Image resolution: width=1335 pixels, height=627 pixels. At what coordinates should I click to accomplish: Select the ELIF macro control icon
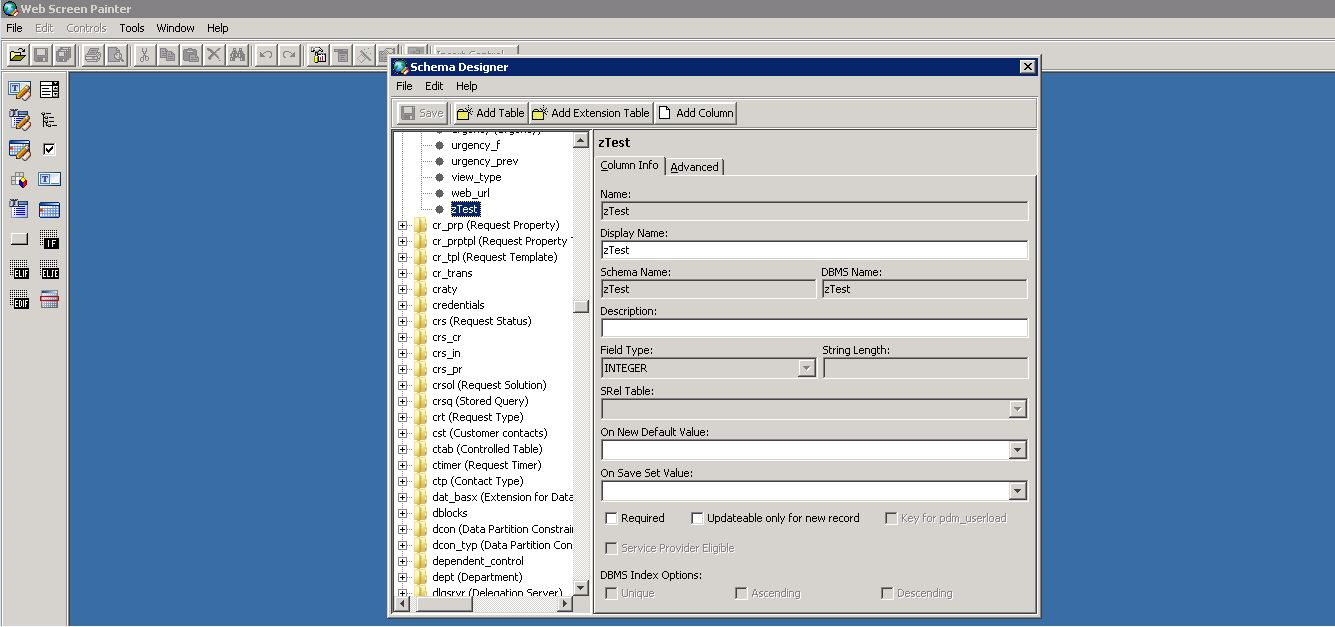click(19, 270)
